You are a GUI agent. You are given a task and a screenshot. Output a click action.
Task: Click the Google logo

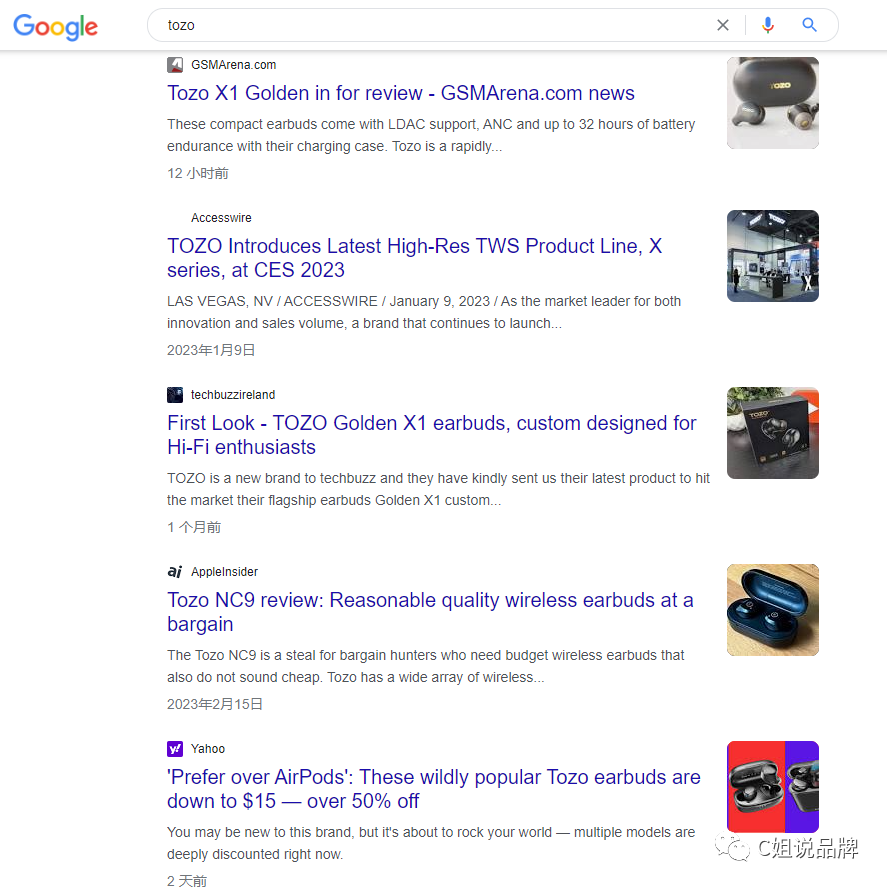pos(55,27)
